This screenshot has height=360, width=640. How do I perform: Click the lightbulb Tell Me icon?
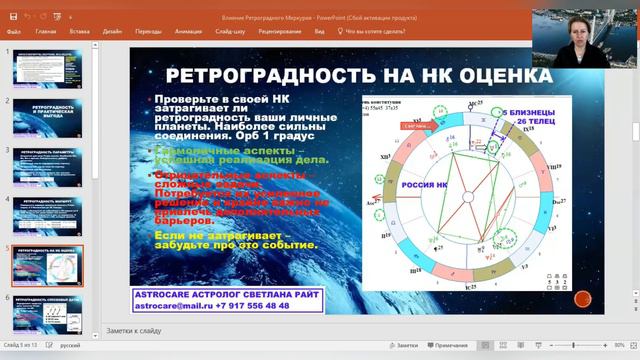[340, 31]
